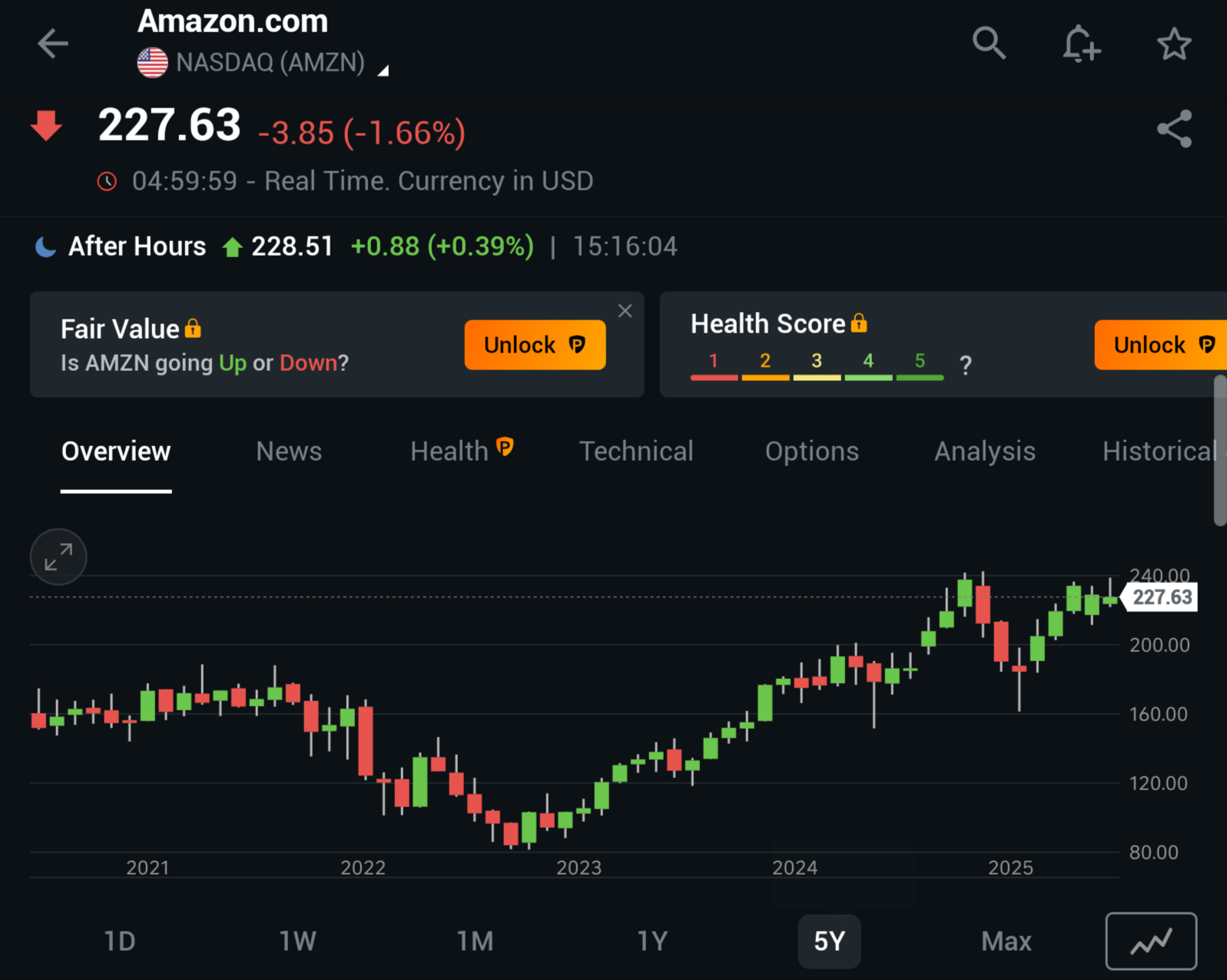Select the 5Y chart range

coord(829,942)
